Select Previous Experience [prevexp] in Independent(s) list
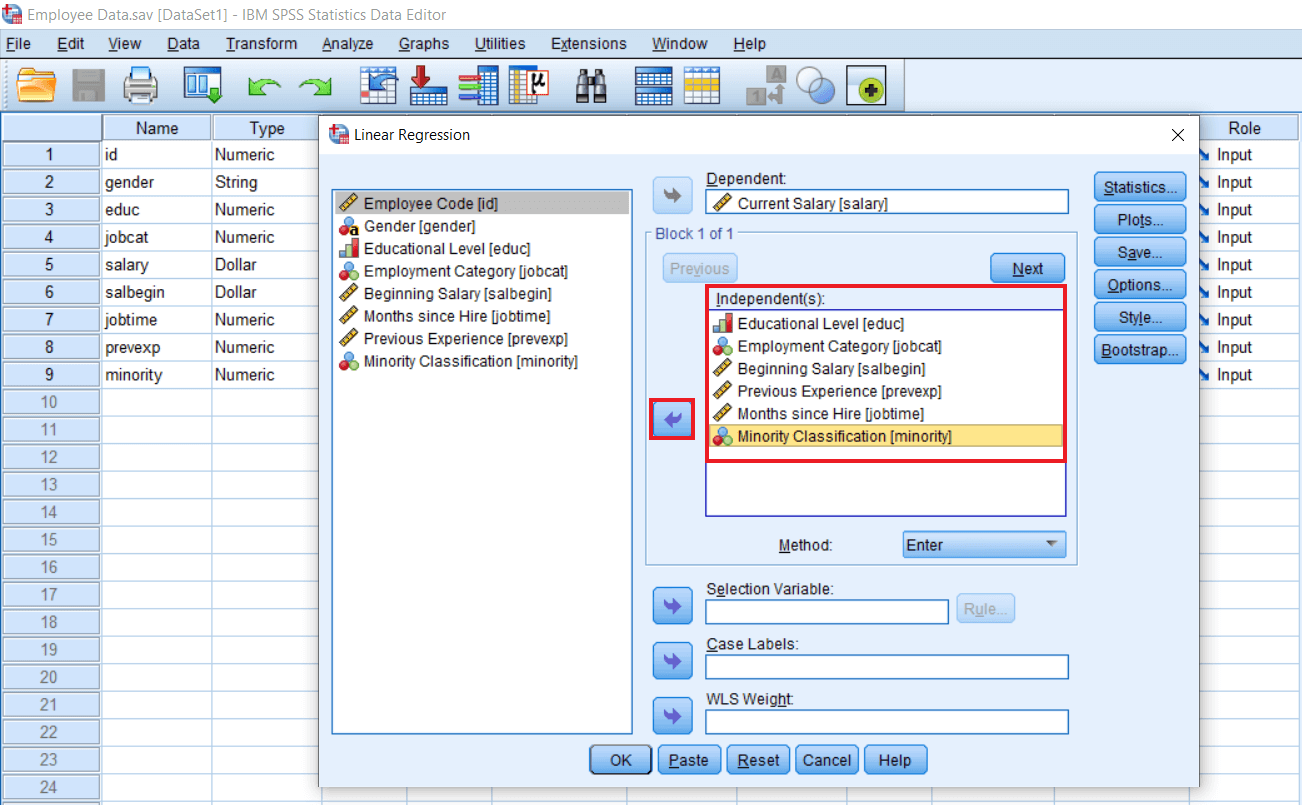This screenshot has width=1302, height=805. point(886,391)
